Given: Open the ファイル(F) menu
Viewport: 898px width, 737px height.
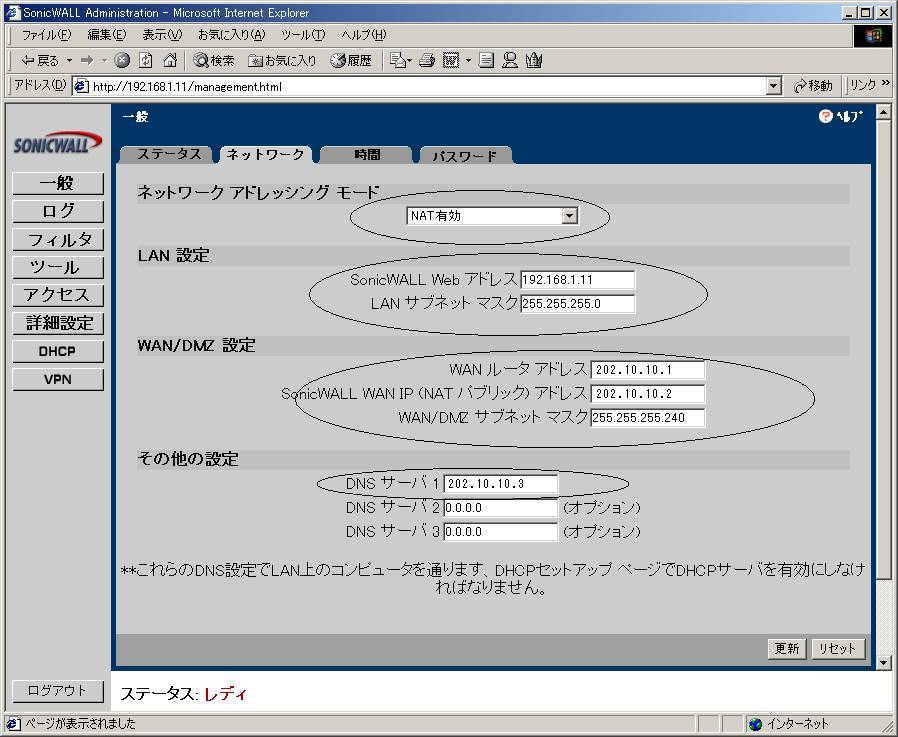Looking at the screenshot, I should coord(46,35).
